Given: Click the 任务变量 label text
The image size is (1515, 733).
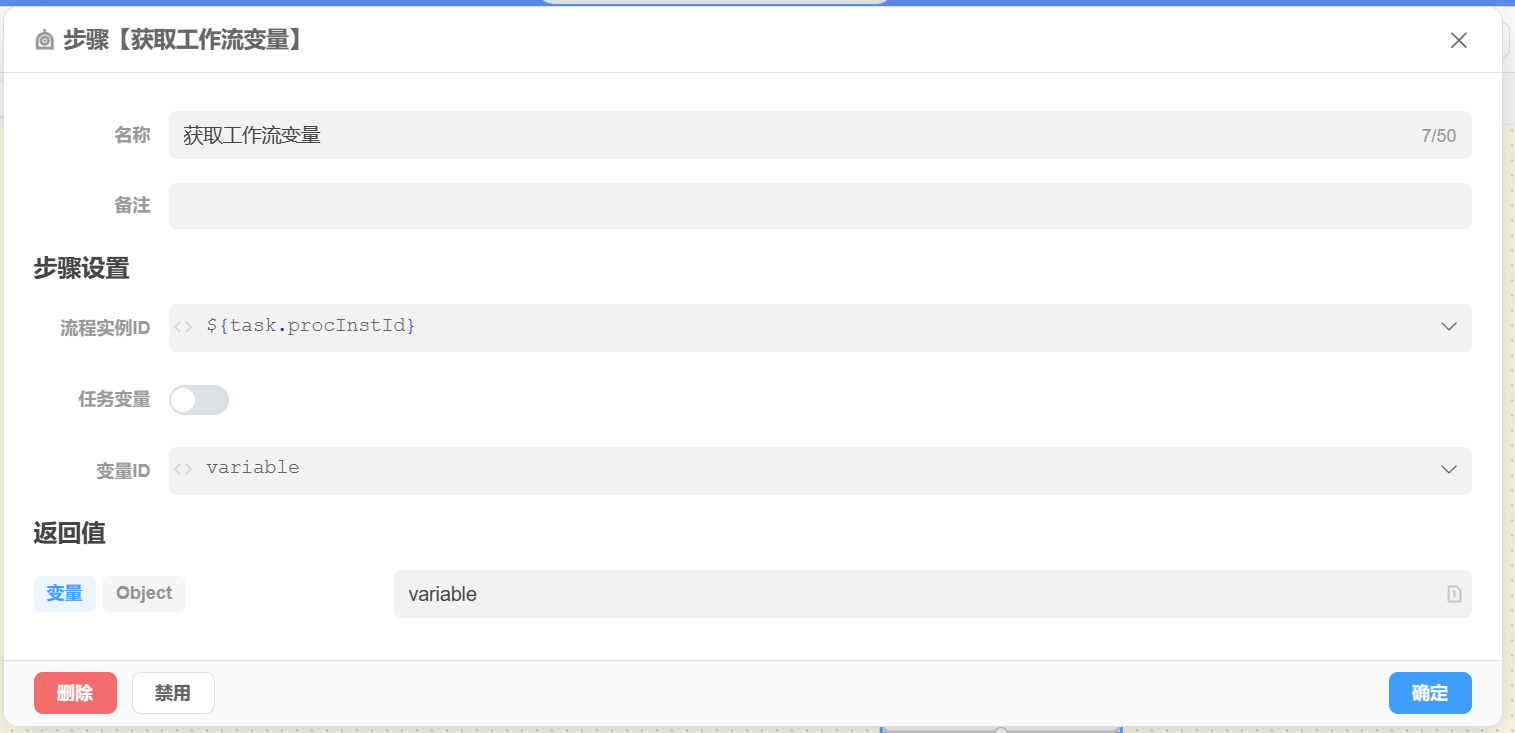Looking at the screenshot, I should click(114, 400).
